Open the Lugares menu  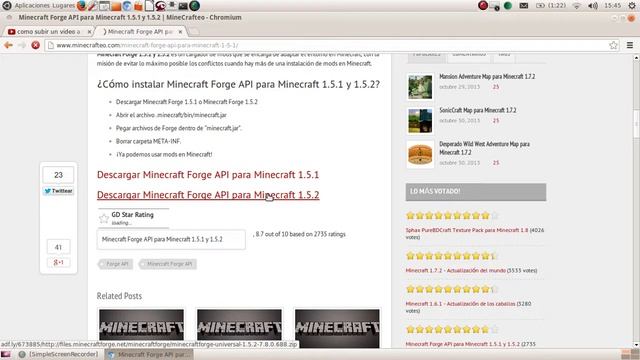coord(64,6)
